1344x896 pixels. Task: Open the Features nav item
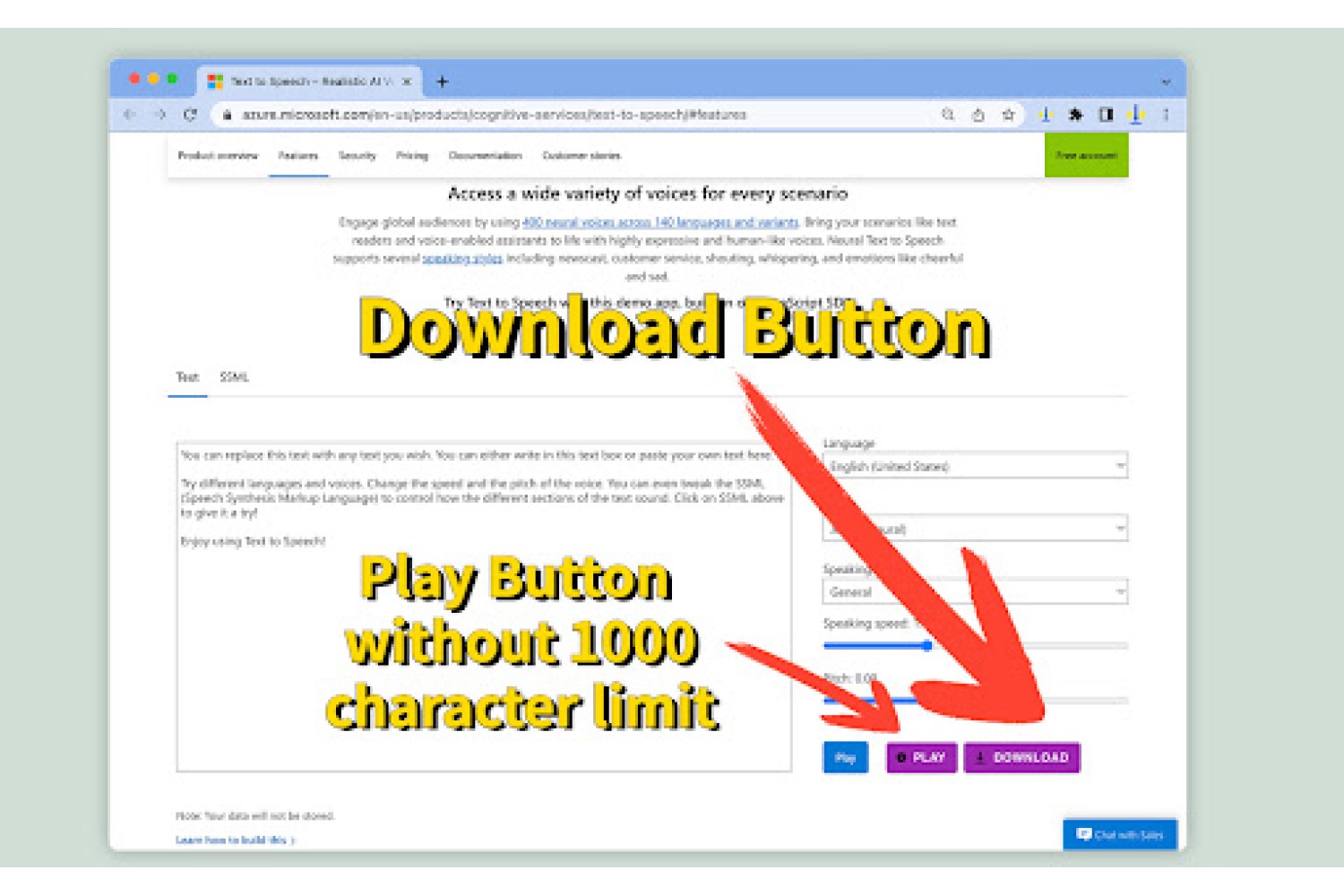[x=298, y=156]
